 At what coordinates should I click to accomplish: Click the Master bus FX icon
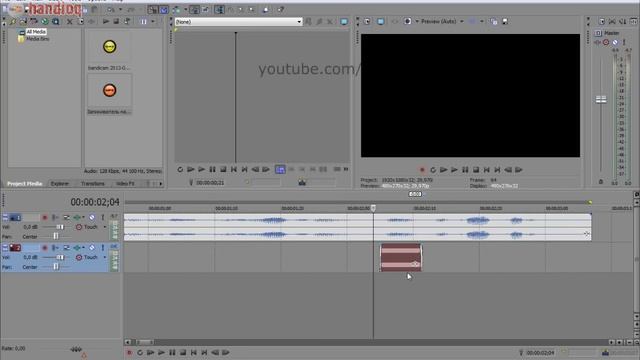point(598,42)
